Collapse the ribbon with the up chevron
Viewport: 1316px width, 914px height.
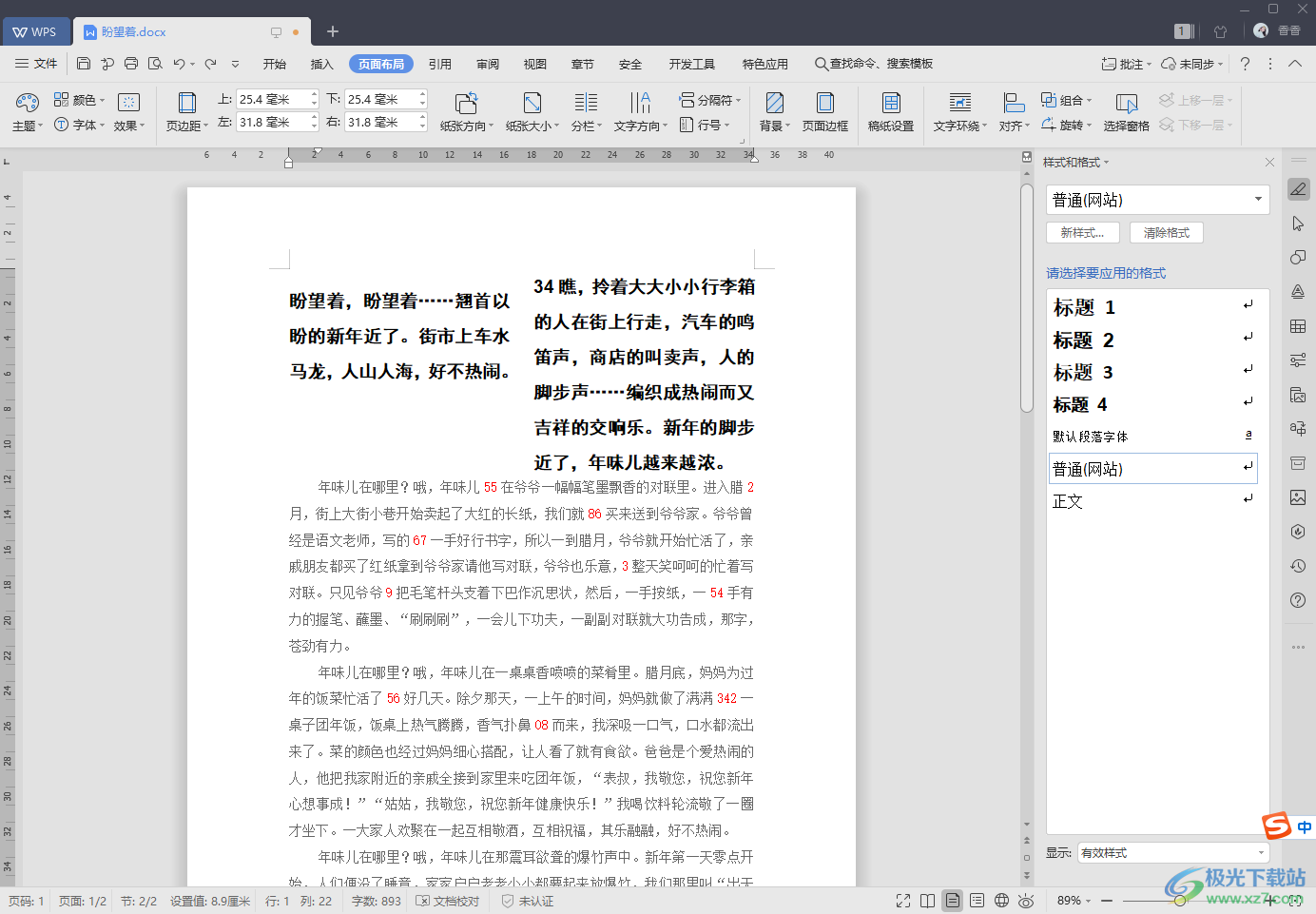click(x=1295, y=64)
